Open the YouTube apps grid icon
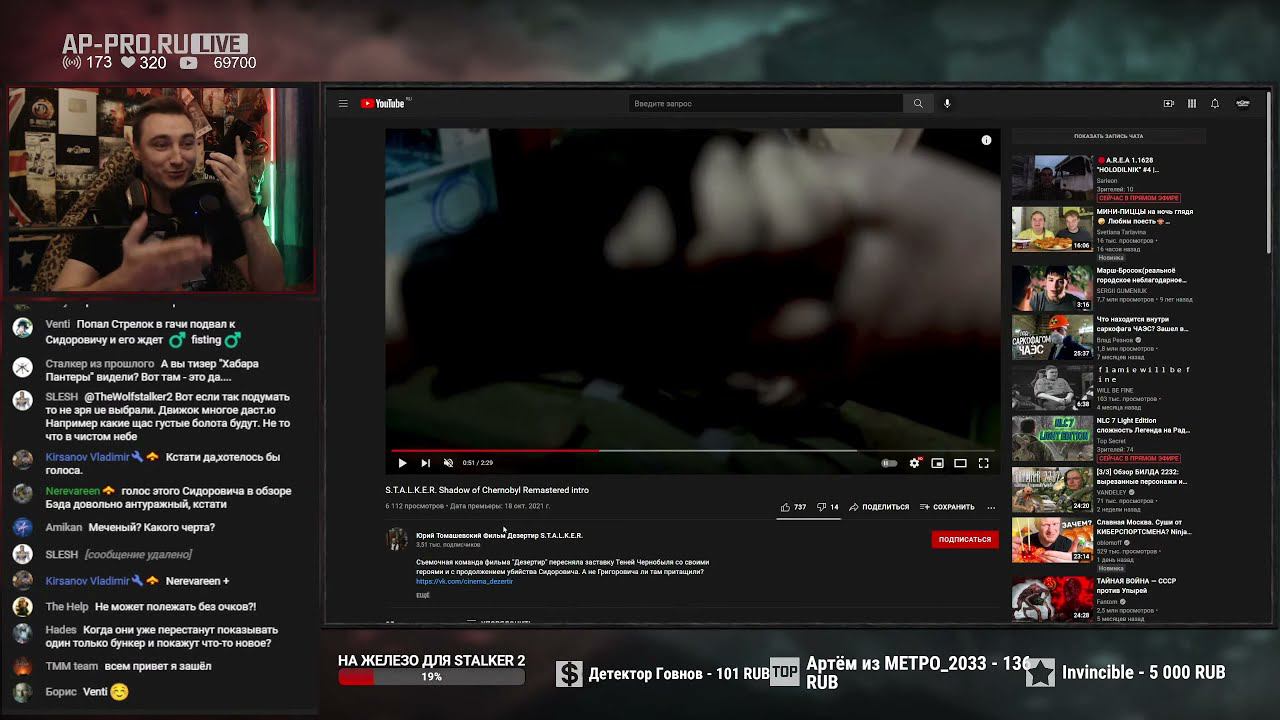 [1192, 104]
